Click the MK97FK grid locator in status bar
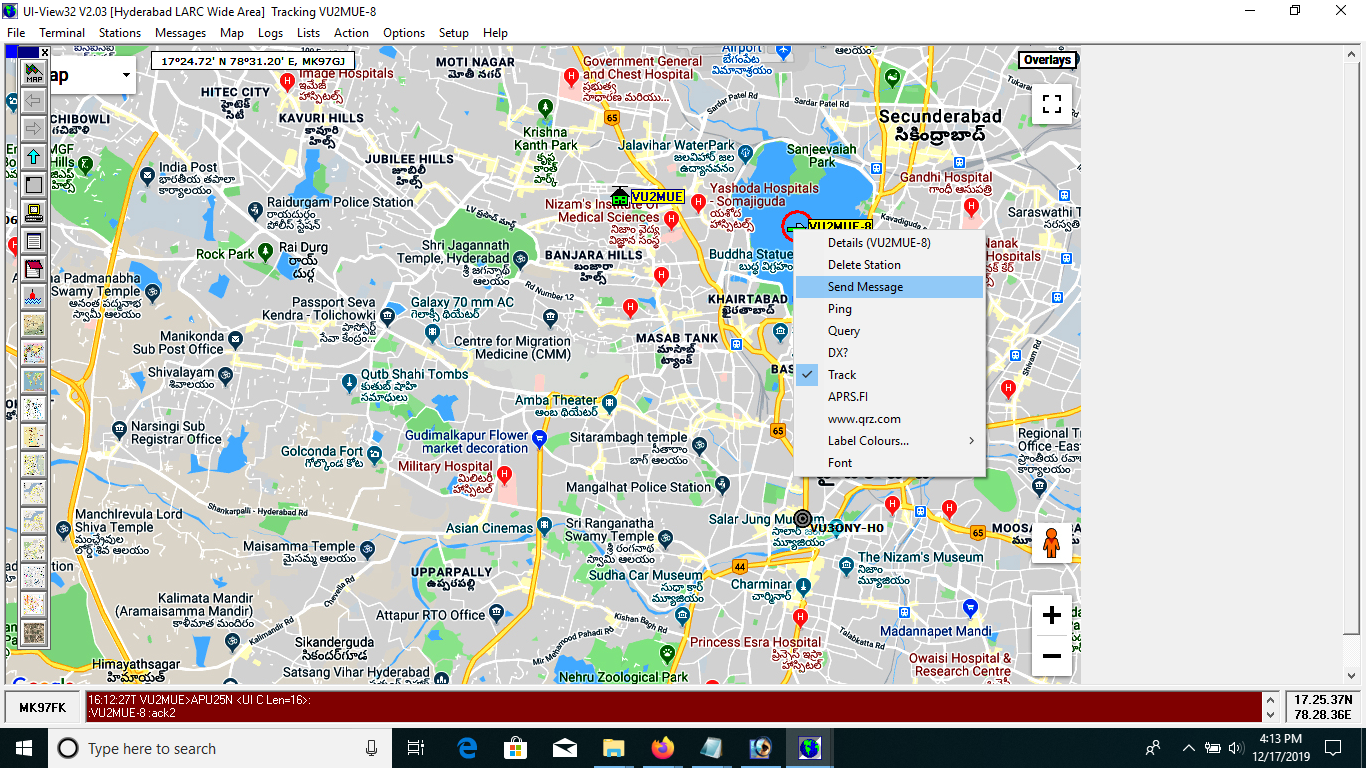Screen dimensions: 1366x768 (43, 707)
